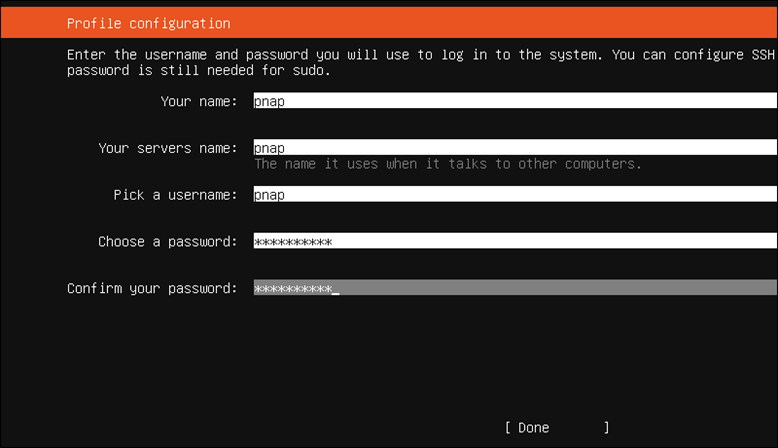Click the masked asterisks in Choose a password
This screenshot has height=448, width=778.
click(x=292, y=242)
